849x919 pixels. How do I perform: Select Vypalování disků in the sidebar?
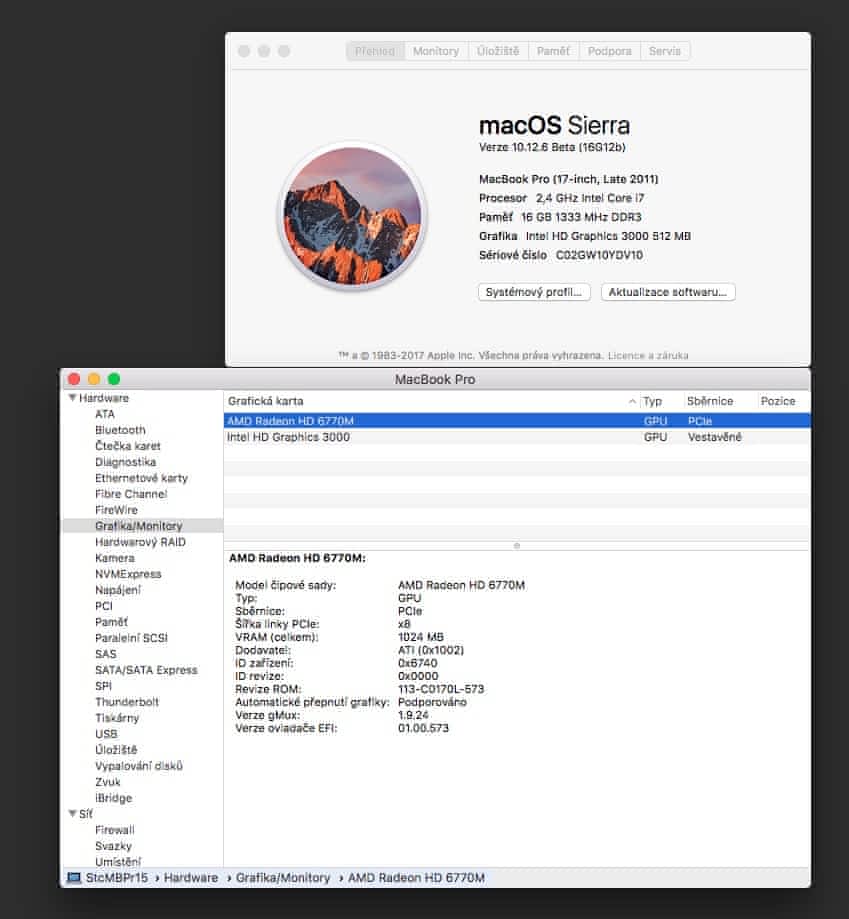pos(139,766)
